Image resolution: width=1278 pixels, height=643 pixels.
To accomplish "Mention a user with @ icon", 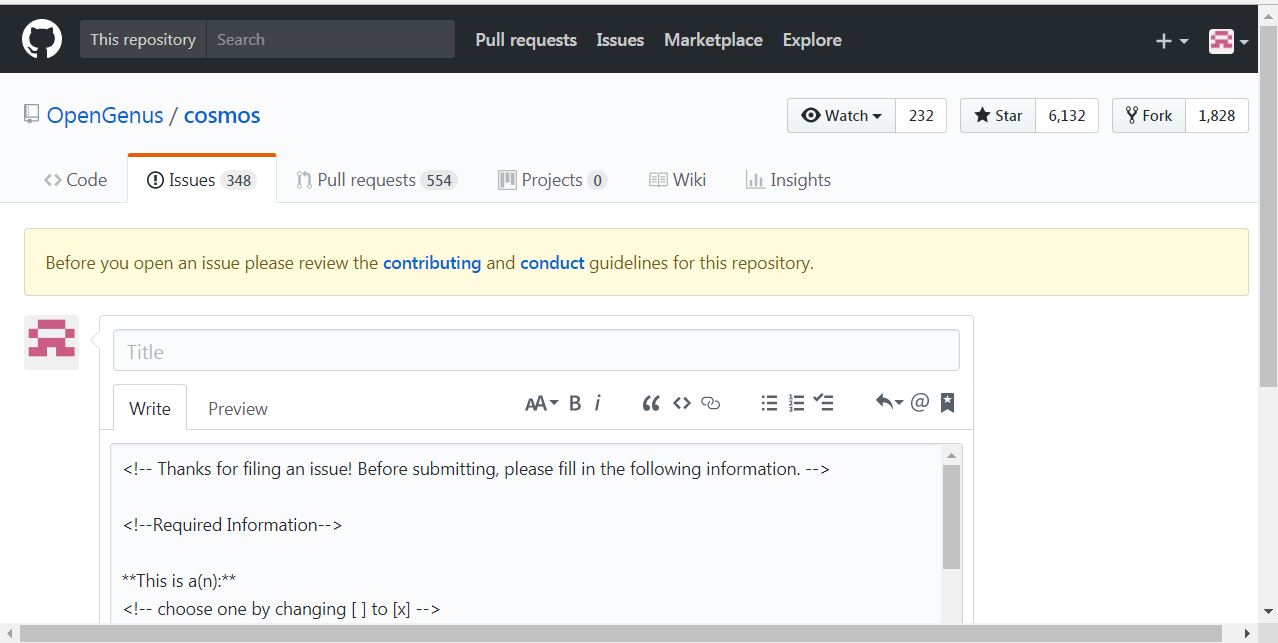I will (x=920, y=403).
